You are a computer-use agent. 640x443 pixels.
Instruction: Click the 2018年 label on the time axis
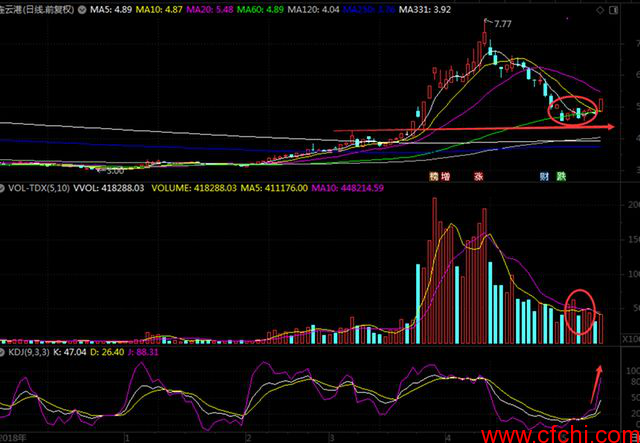pyautogui.click(x=13, y=439)
